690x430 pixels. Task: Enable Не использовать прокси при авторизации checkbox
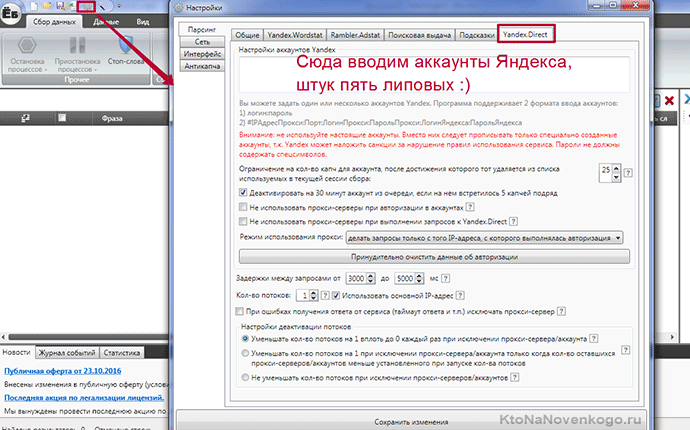tap(243, 206)
